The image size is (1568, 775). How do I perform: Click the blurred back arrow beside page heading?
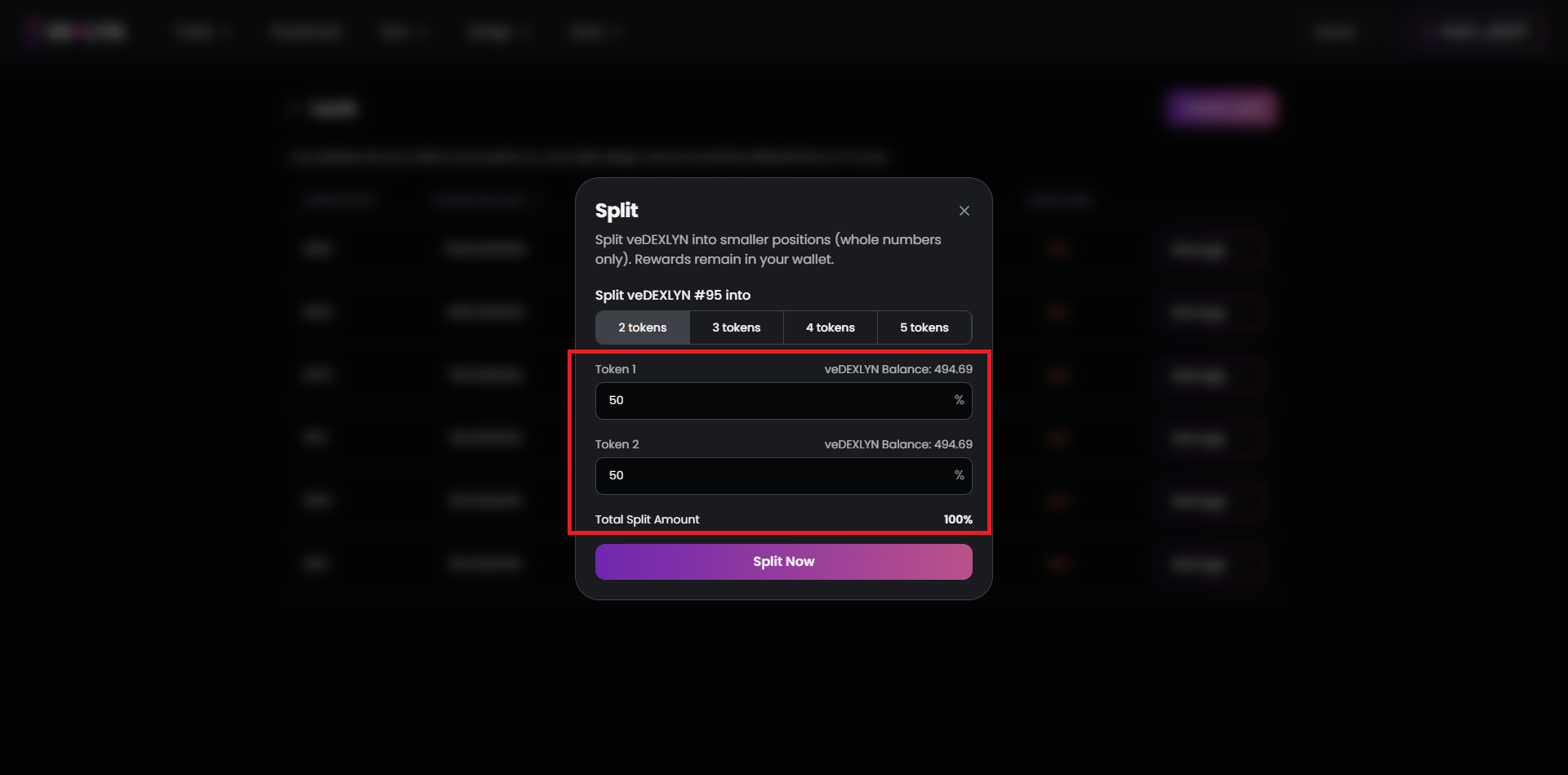296,109
